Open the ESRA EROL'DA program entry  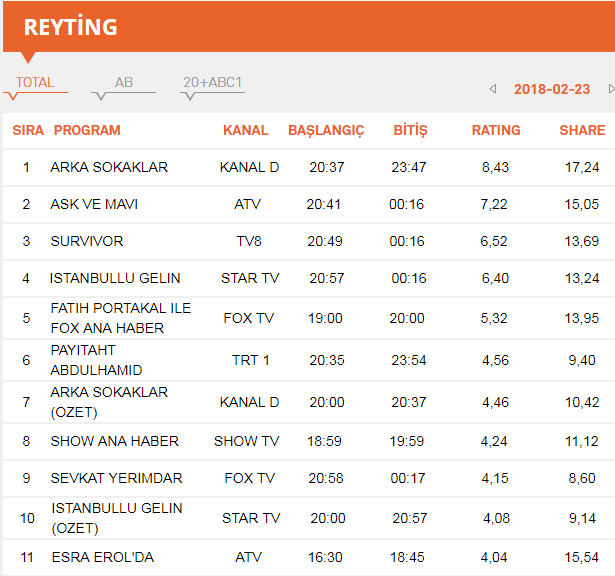pyautogui.click(x=102, y=557)
